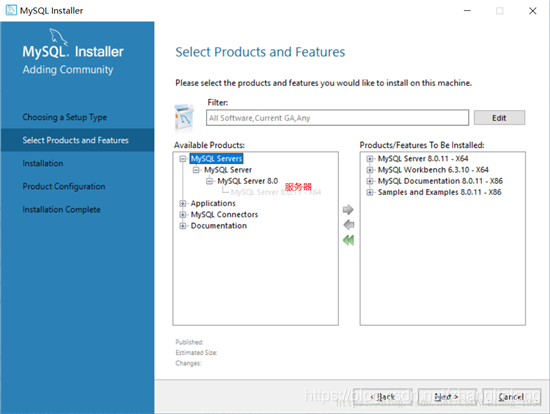Select MySQL Server 8.0.11 - X64 to be installed
Screen dimensions: 550x414
tap(423, 159)
